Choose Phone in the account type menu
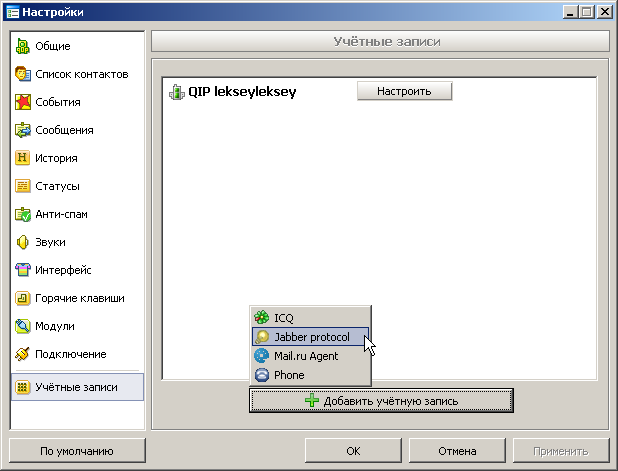The image size is (618, 471). point(289,375)
